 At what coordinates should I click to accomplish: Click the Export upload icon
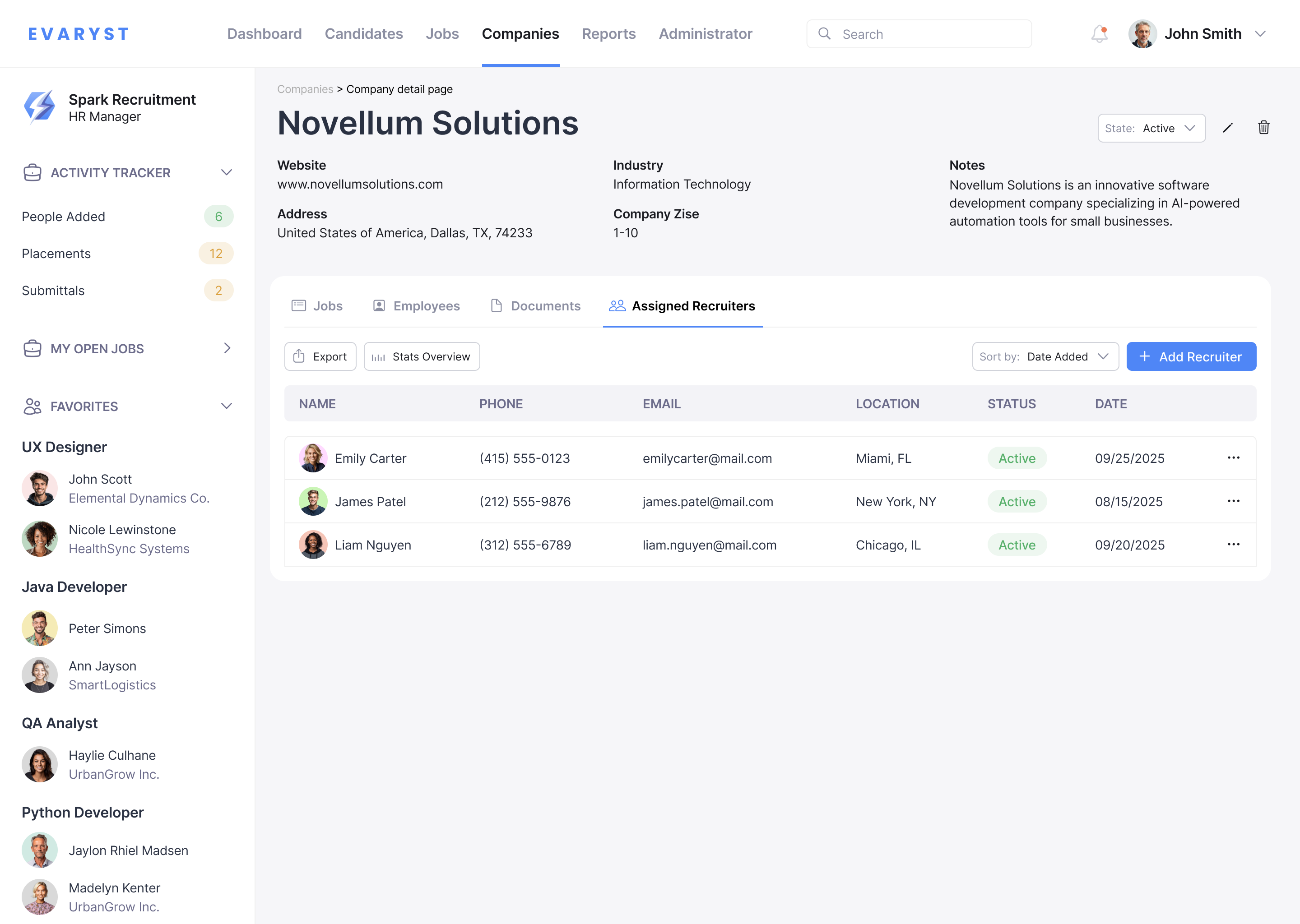click(x=298, y=356)
